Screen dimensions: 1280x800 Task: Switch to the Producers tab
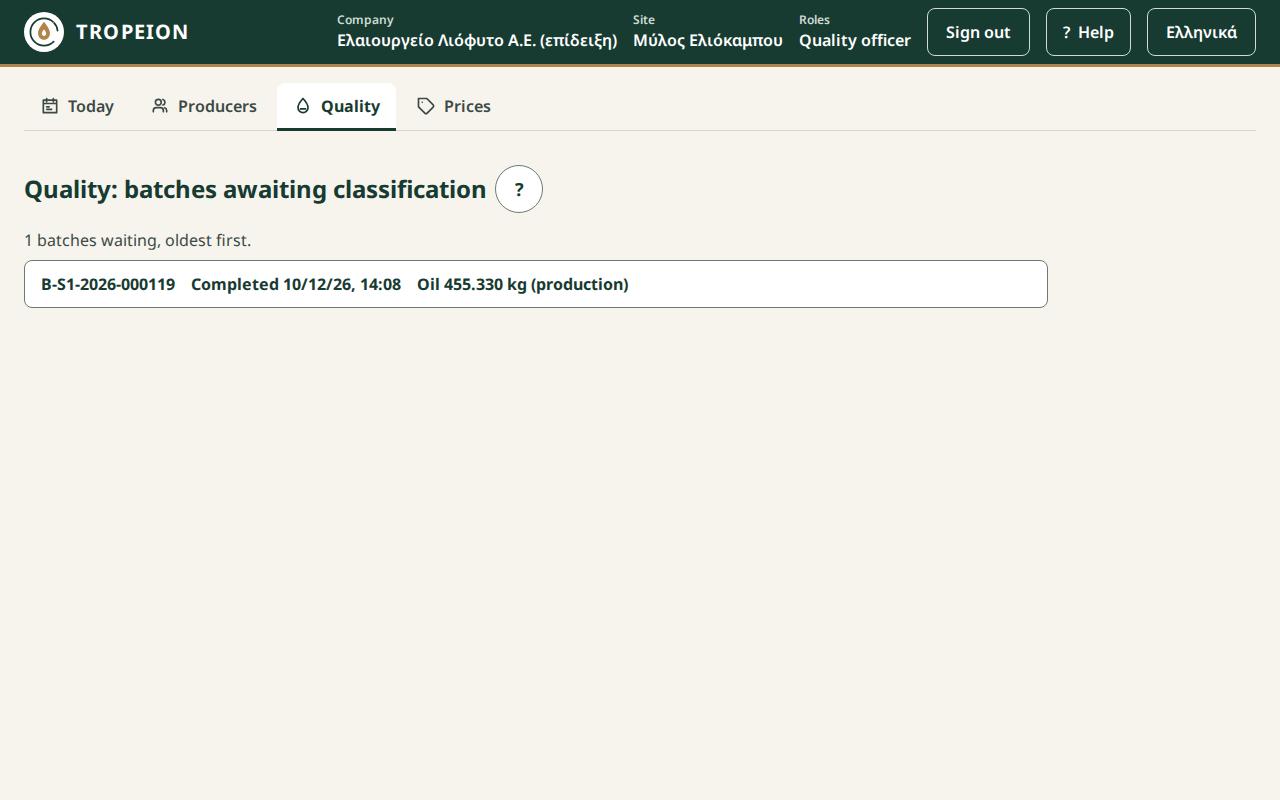coord(204,106)
